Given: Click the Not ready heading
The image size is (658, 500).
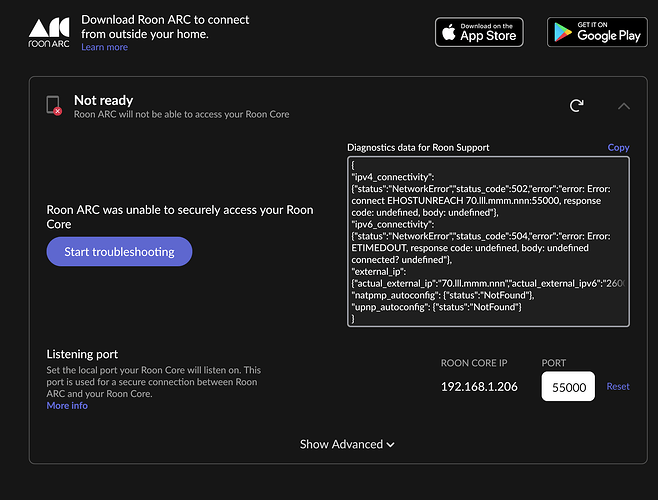Looking at the screenshot, I should pyautogui.click(x=104, y=100).
